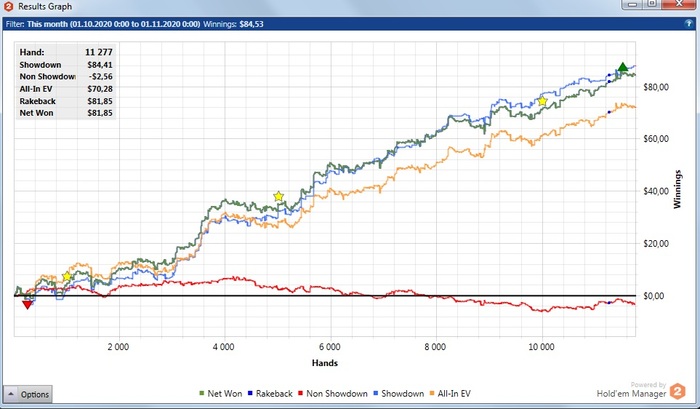Click the 8 000 hands axis label
The height and width of the screenshot is (409, 700).
click(x=435, y=347)
